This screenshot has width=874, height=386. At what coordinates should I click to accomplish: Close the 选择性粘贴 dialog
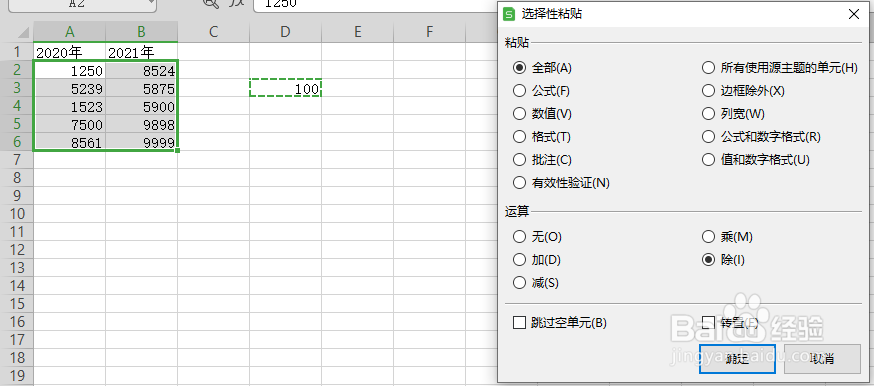854,14
